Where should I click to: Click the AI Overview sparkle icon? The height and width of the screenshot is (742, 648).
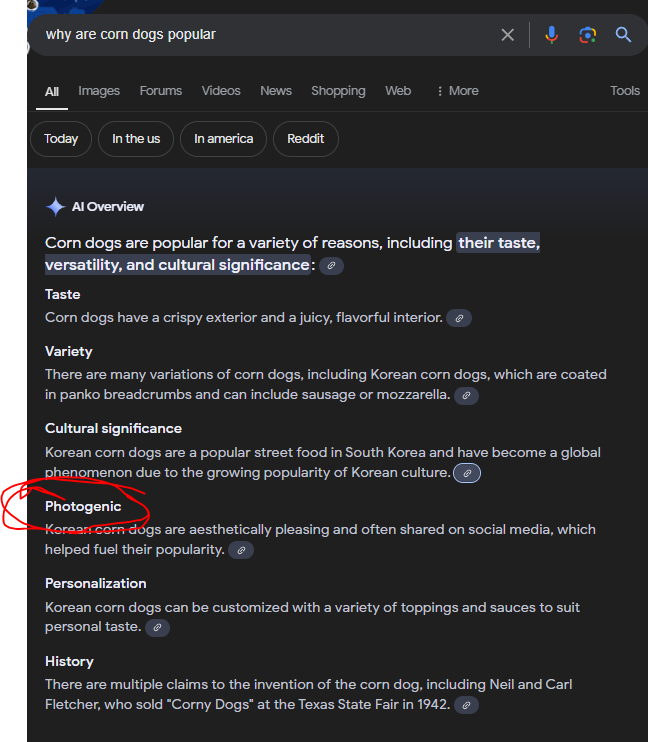[55, 207]
